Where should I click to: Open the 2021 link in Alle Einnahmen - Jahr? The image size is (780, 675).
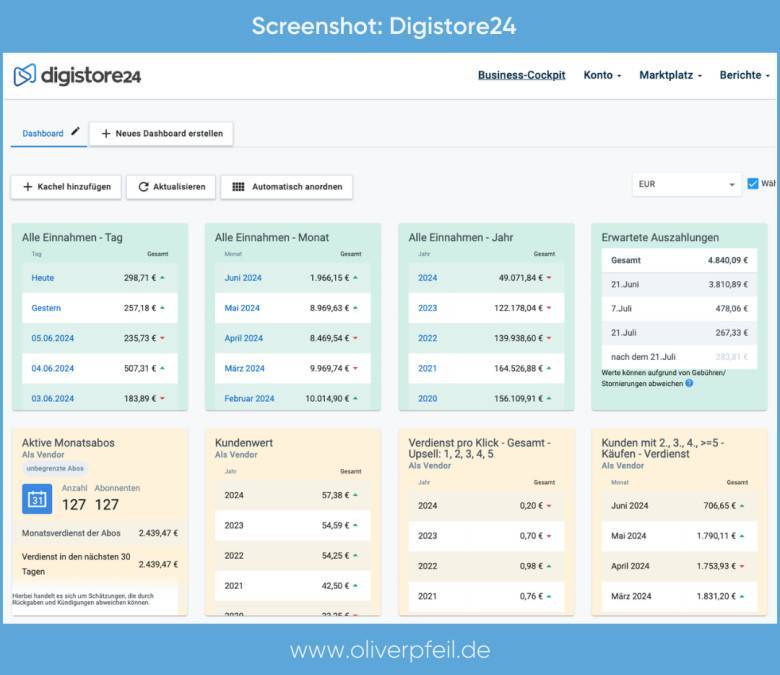point(427,369)
